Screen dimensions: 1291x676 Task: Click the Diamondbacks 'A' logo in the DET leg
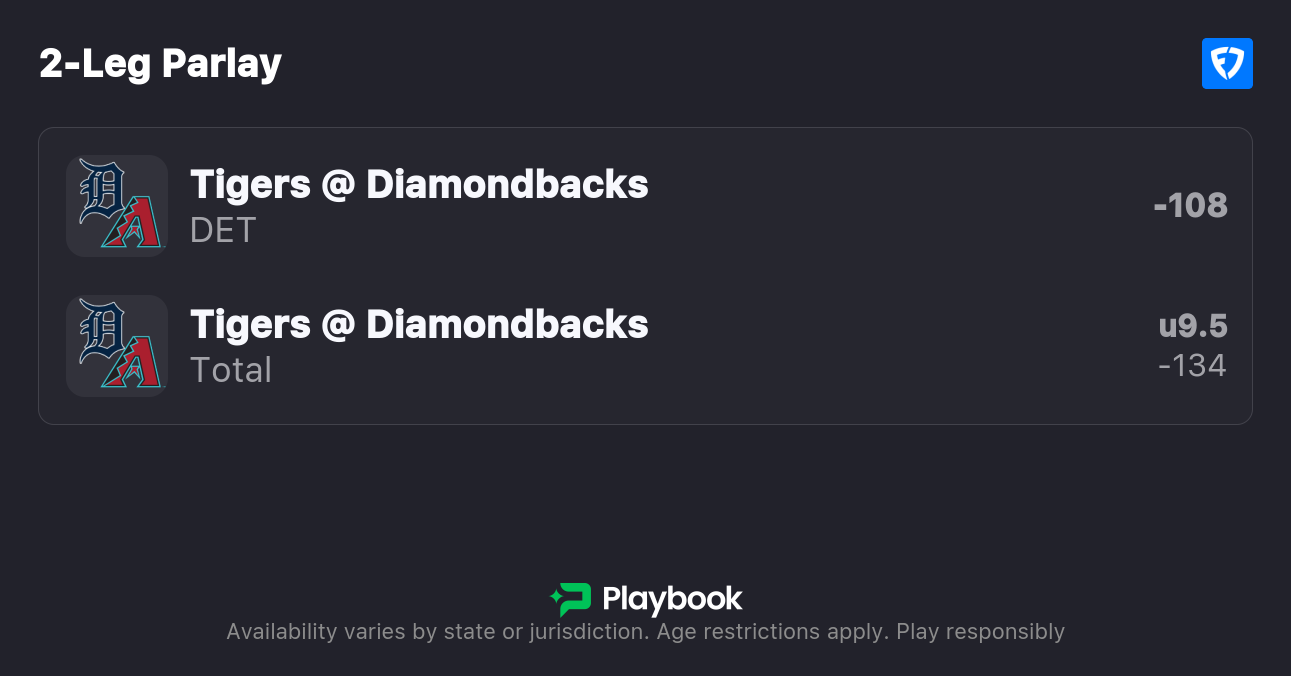pyautogui.click(x=132, y=224)
